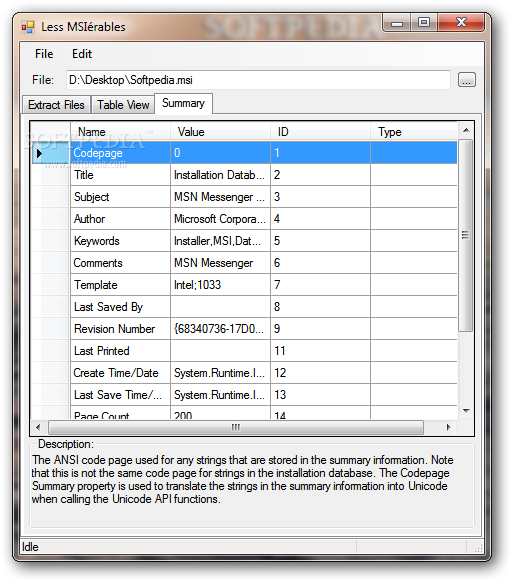Select the Last Save Time/... cell

point(120,395)
